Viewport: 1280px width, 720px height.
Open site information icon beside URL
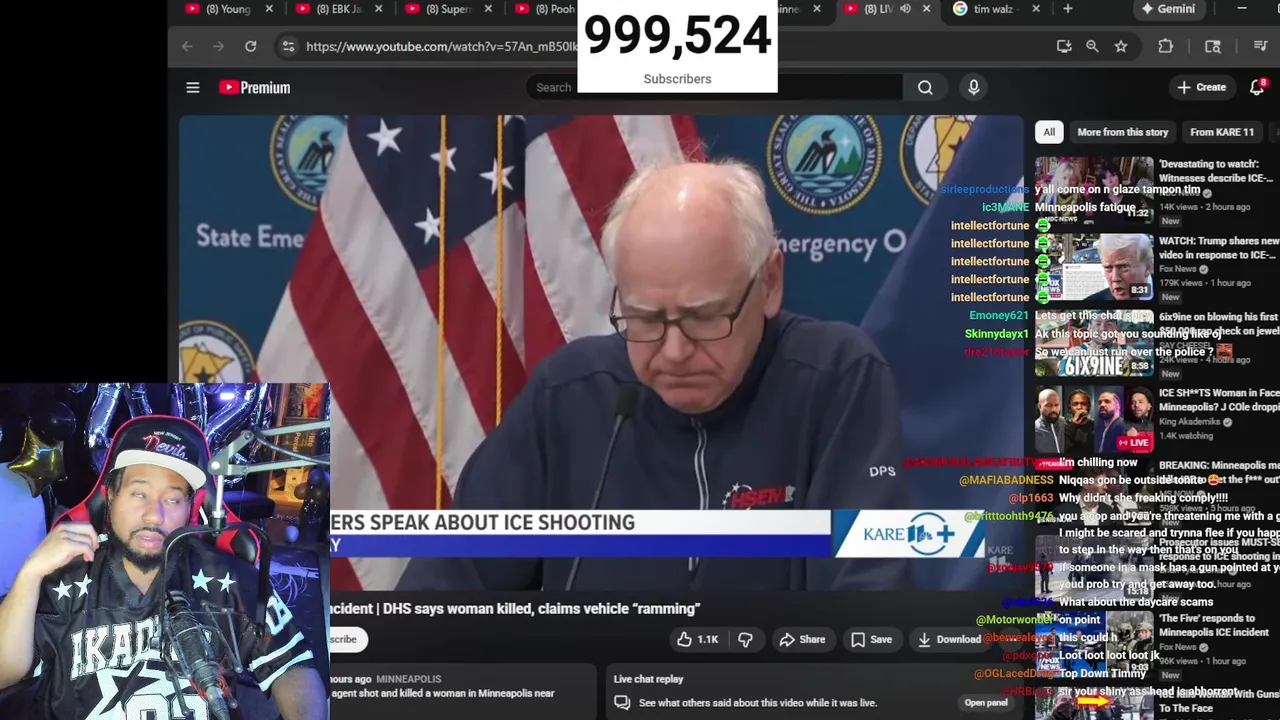(288, 46)
